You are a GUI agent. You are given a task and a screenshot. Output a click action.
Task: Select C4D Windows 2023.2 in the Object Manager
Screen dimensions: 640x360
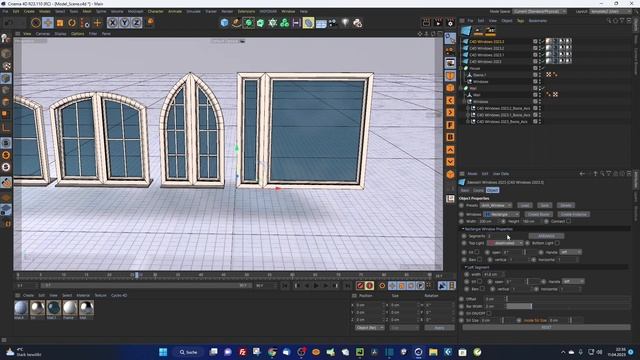(487, 48)
